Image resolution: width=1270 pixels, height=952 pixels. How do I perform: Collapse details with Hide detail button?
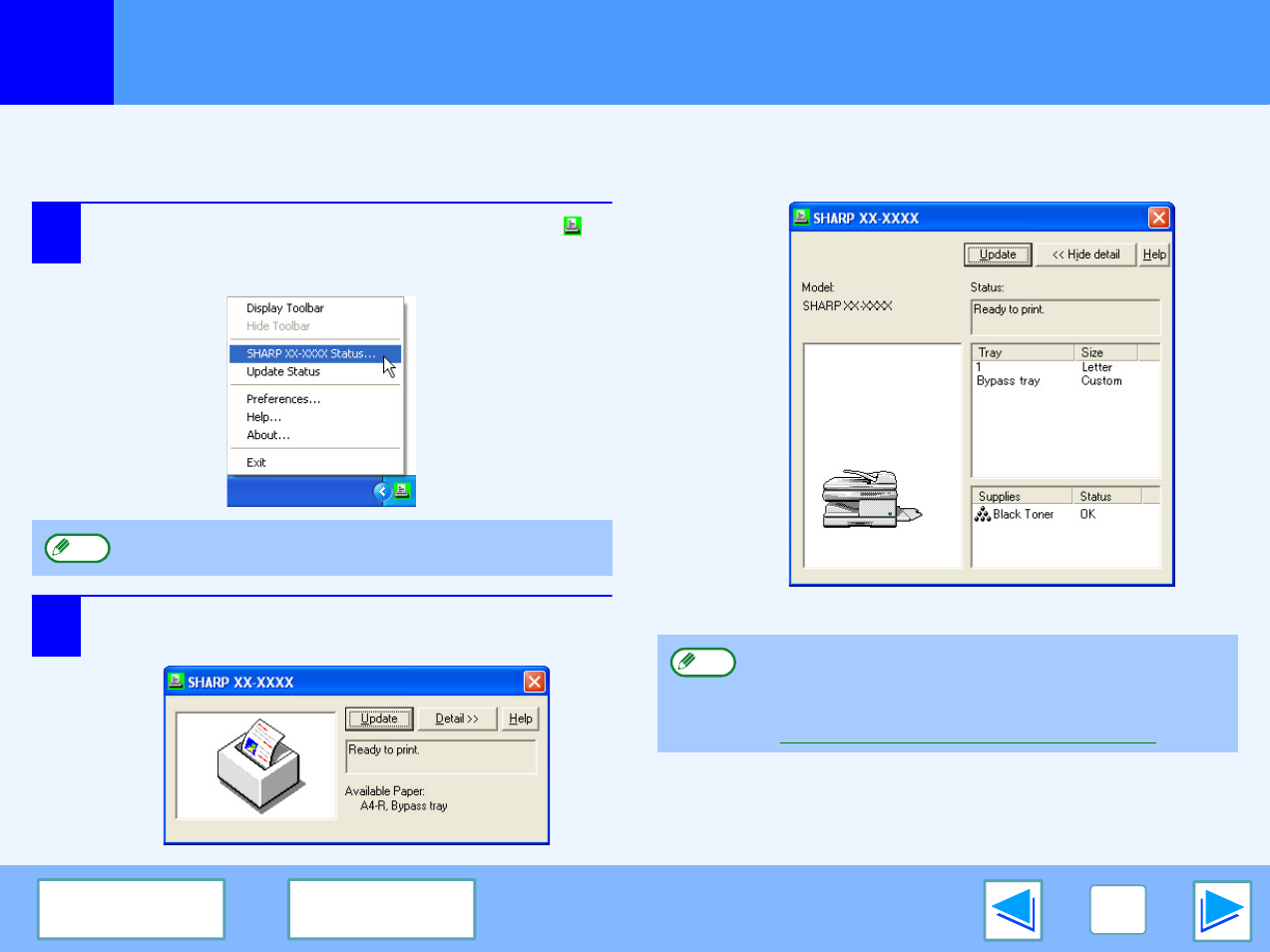[1085, 254]
